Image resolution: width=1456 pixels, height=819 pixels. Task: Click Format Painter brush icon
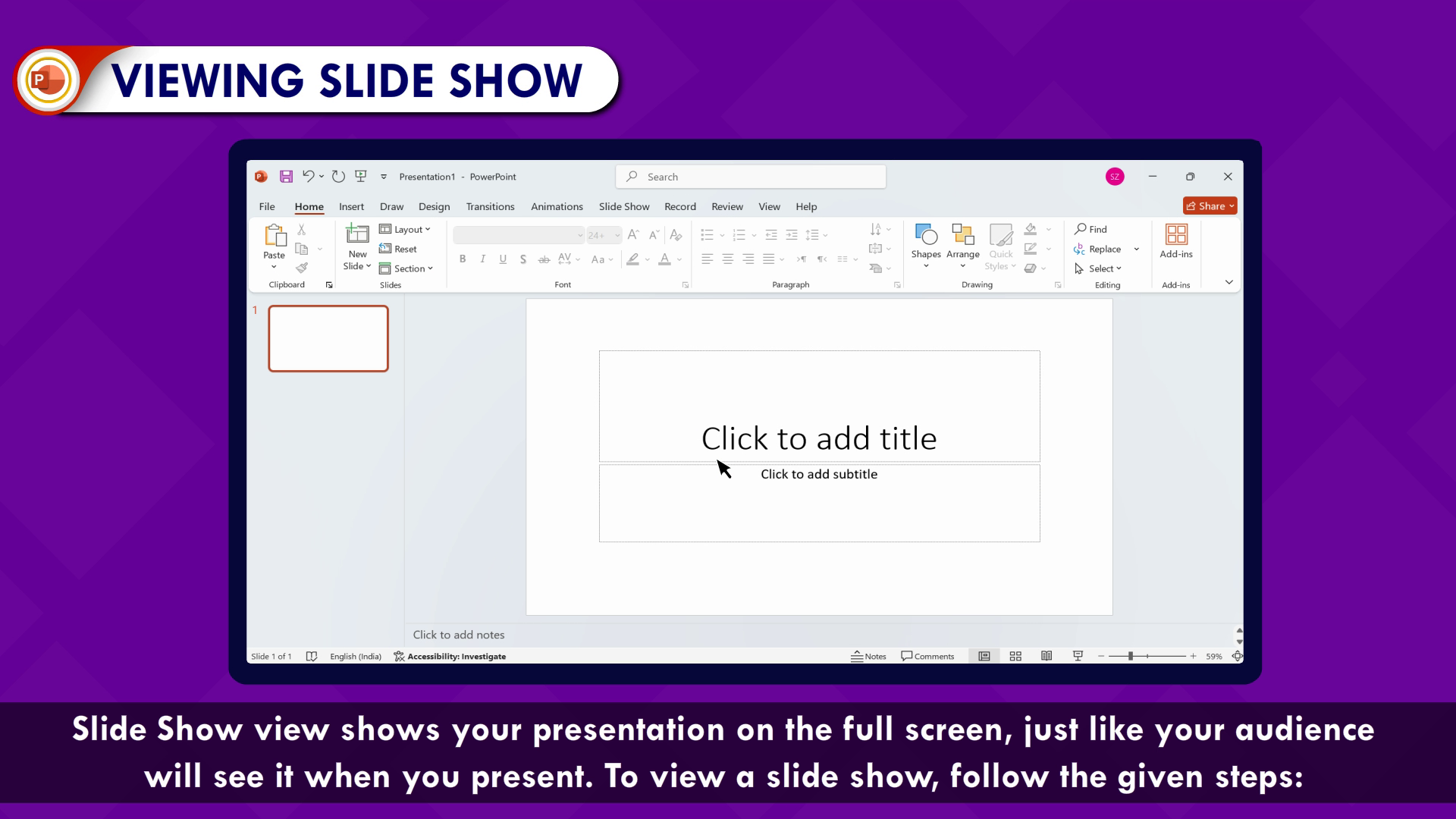[x=302, y=268]
